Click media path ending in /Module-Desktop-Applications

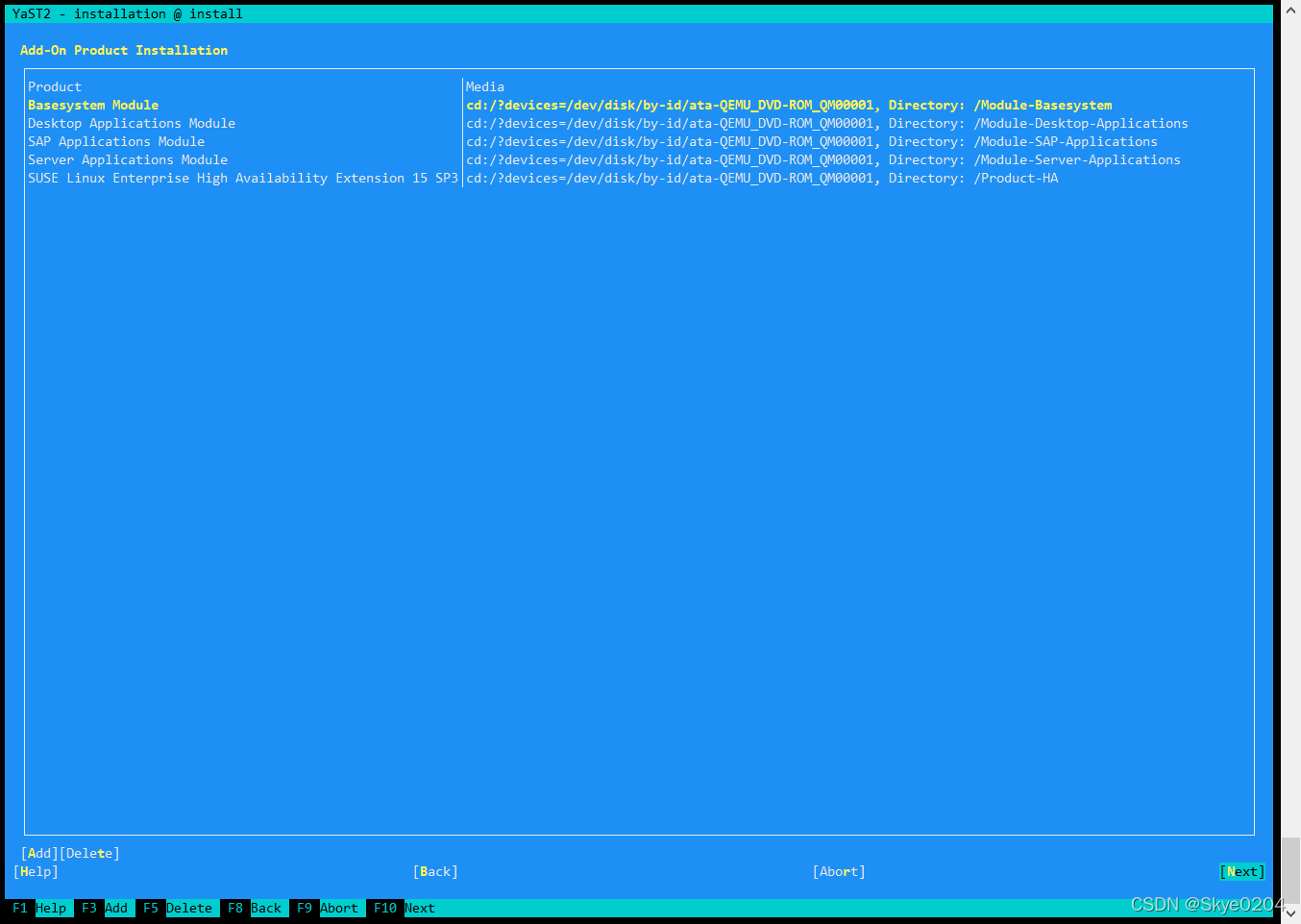point(827,124)
